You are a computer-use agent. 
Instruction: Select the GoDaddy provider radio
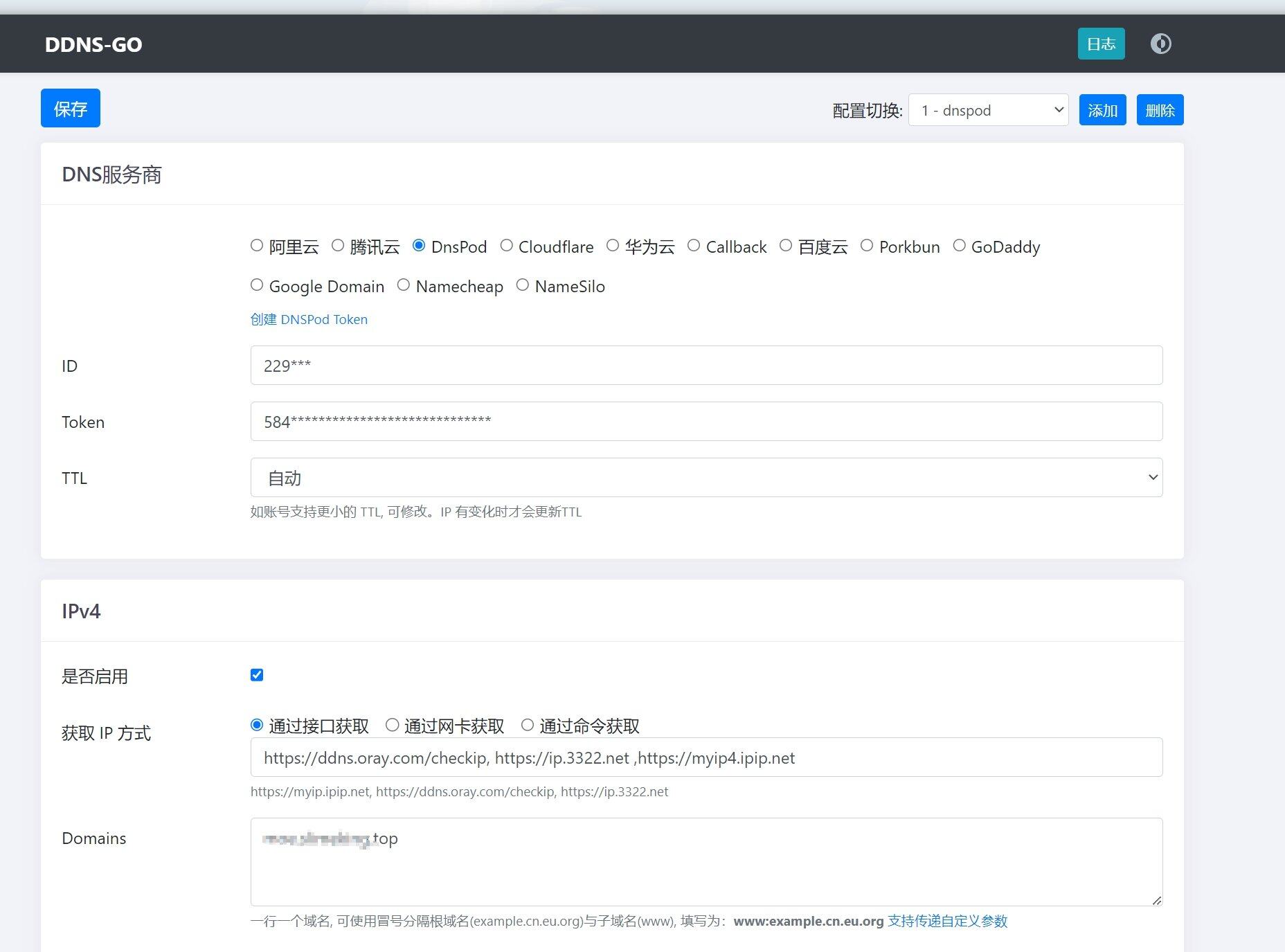coord(960,245)
